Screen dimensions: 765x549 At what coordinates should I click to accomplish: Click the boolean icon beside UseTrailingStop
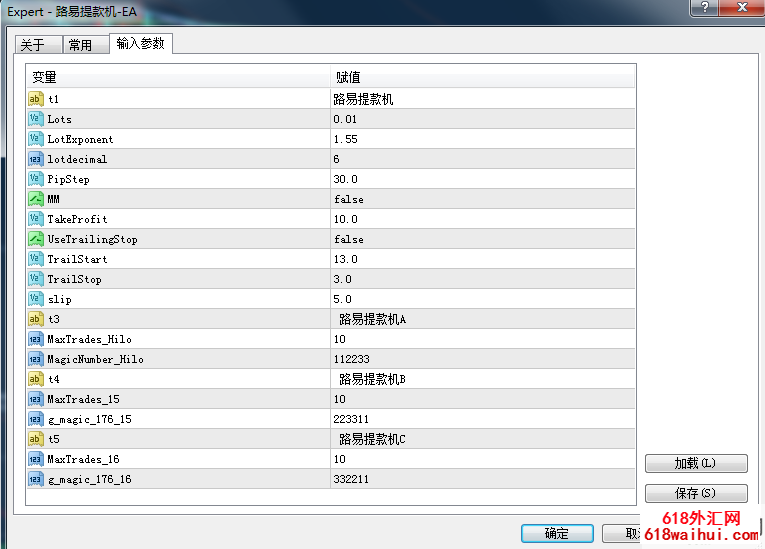(x=36, y=239)
